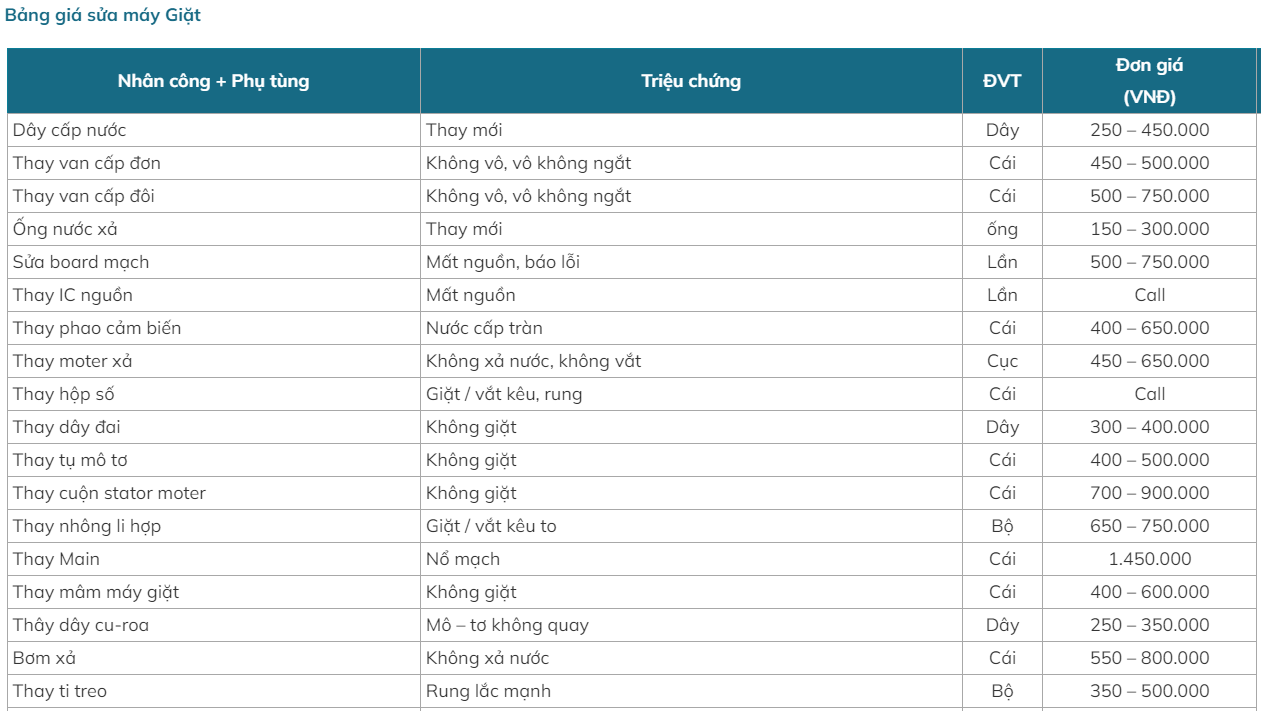Click the 'Nhân công + Phụ tùng' column header

coord(213,81)
